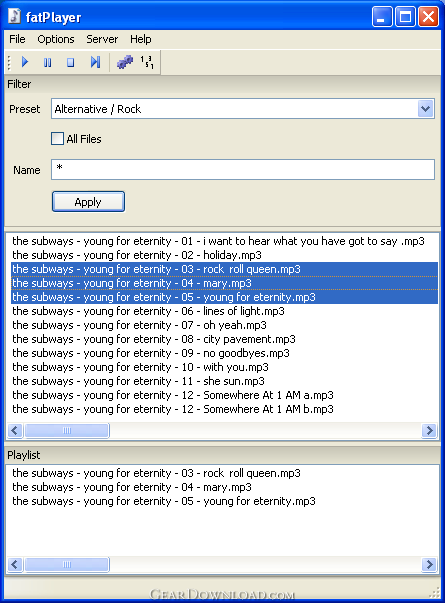Viewport: 445px width, 603px height.
Task: Skip to next track icon
Action: coord(95,62)
